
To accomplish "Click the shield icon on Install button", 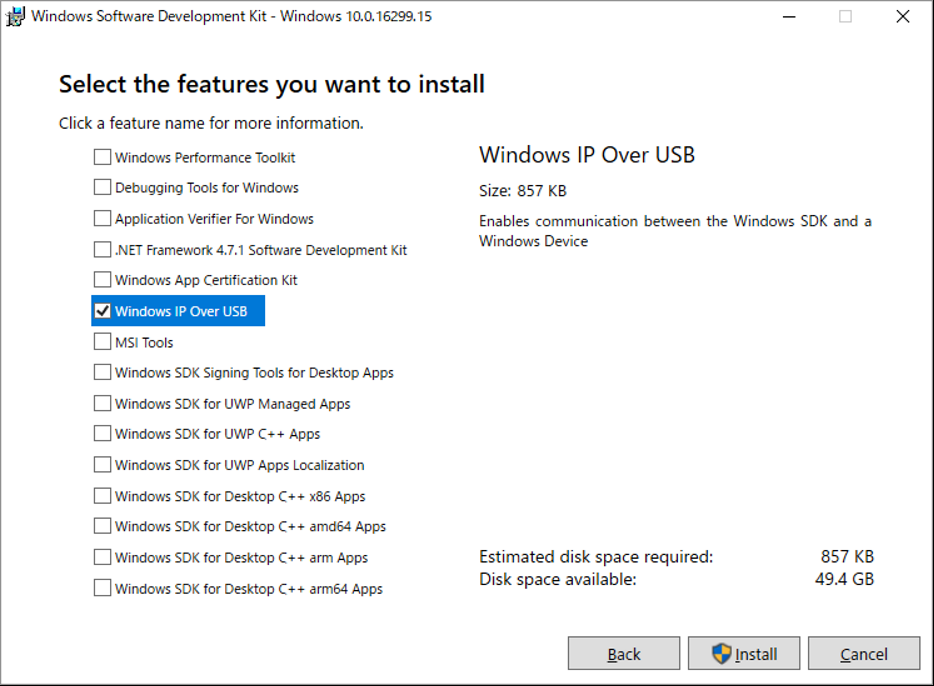I will point(721,654).
